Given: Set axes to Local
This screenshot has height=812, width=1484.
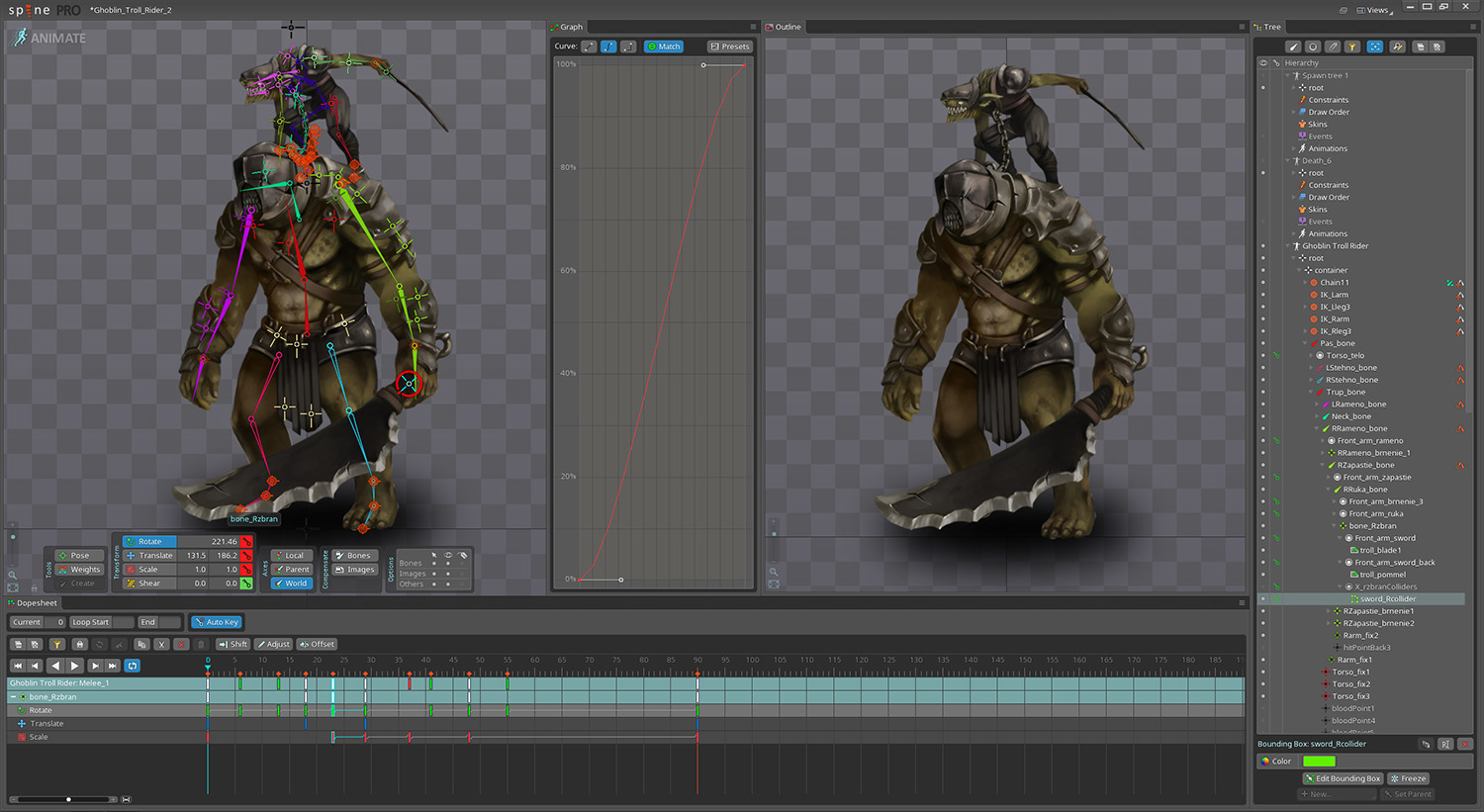Looking at the screenshot, I should [292, 555].
